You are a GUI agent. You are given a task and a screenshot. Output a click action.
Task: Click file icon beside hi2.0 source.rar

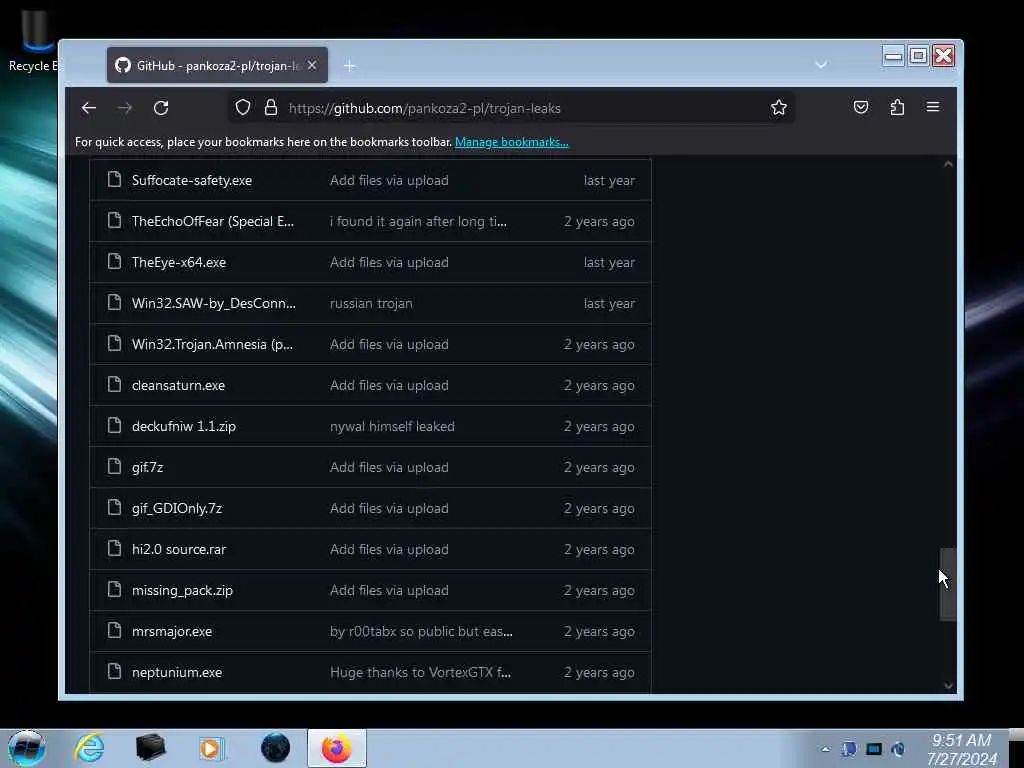tap(114, 549)
